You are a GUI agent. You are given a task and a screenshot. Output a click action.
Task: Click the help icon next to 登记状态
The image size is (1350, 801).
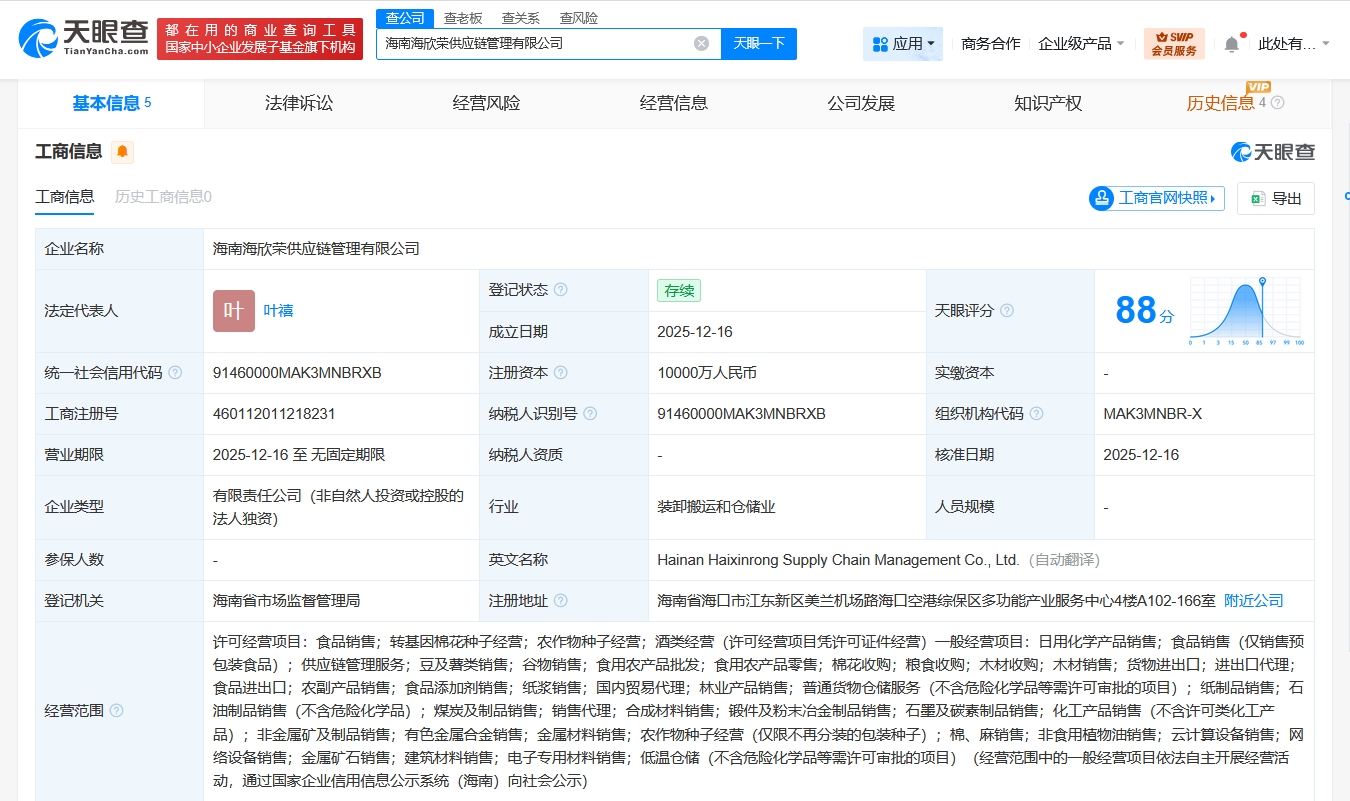click(x=561, y=290)
